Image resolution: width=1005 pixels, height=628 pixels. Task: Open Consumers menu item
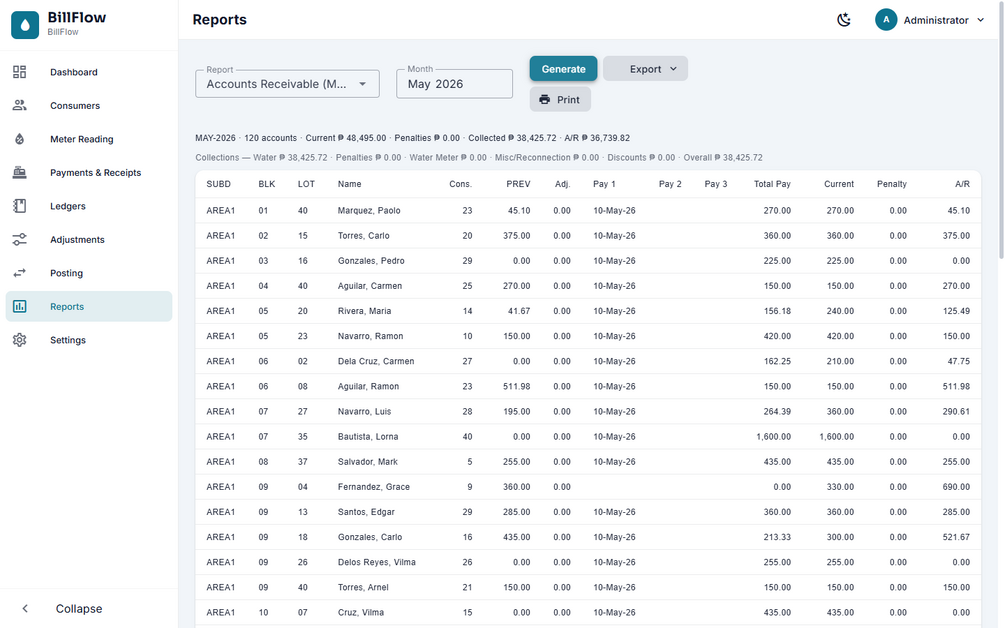pos(89,105)
